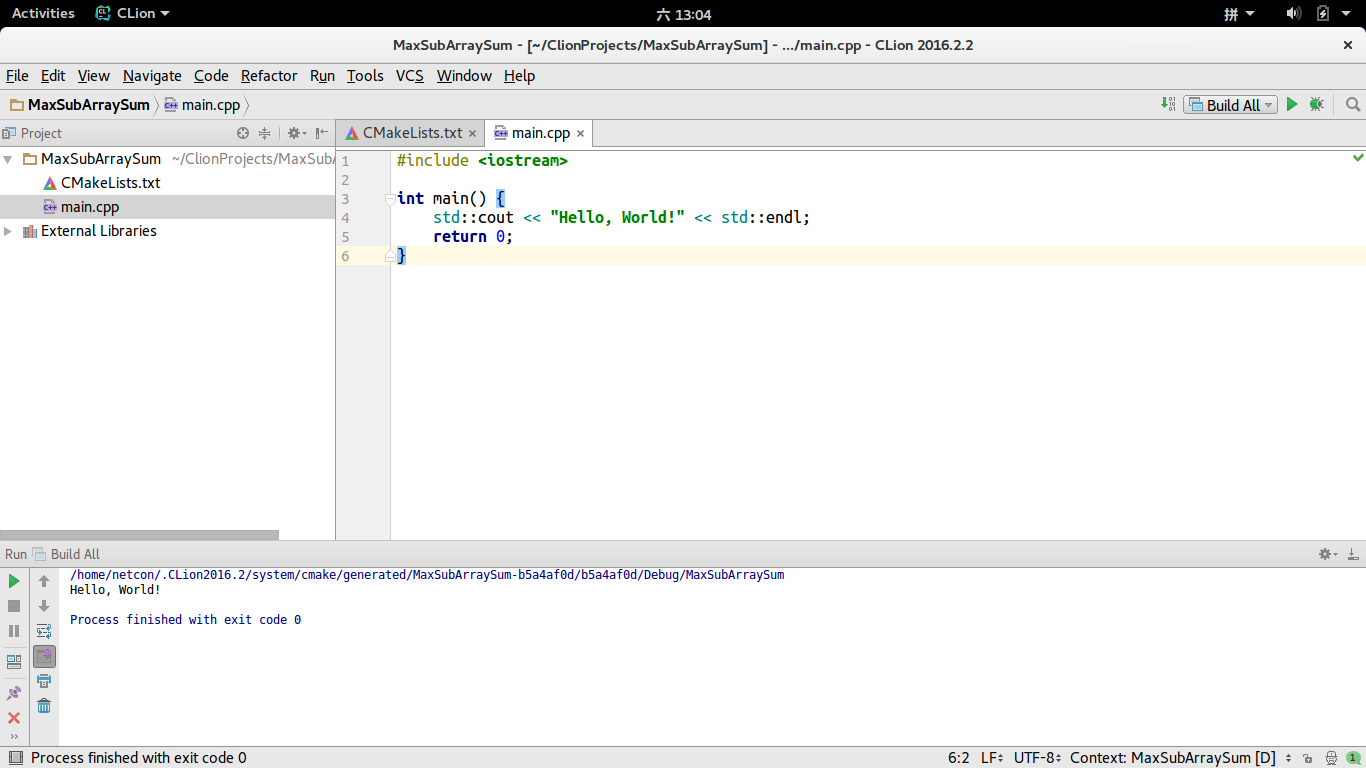
Task: Clear console output with the trash icon
Action: [44, 706]
